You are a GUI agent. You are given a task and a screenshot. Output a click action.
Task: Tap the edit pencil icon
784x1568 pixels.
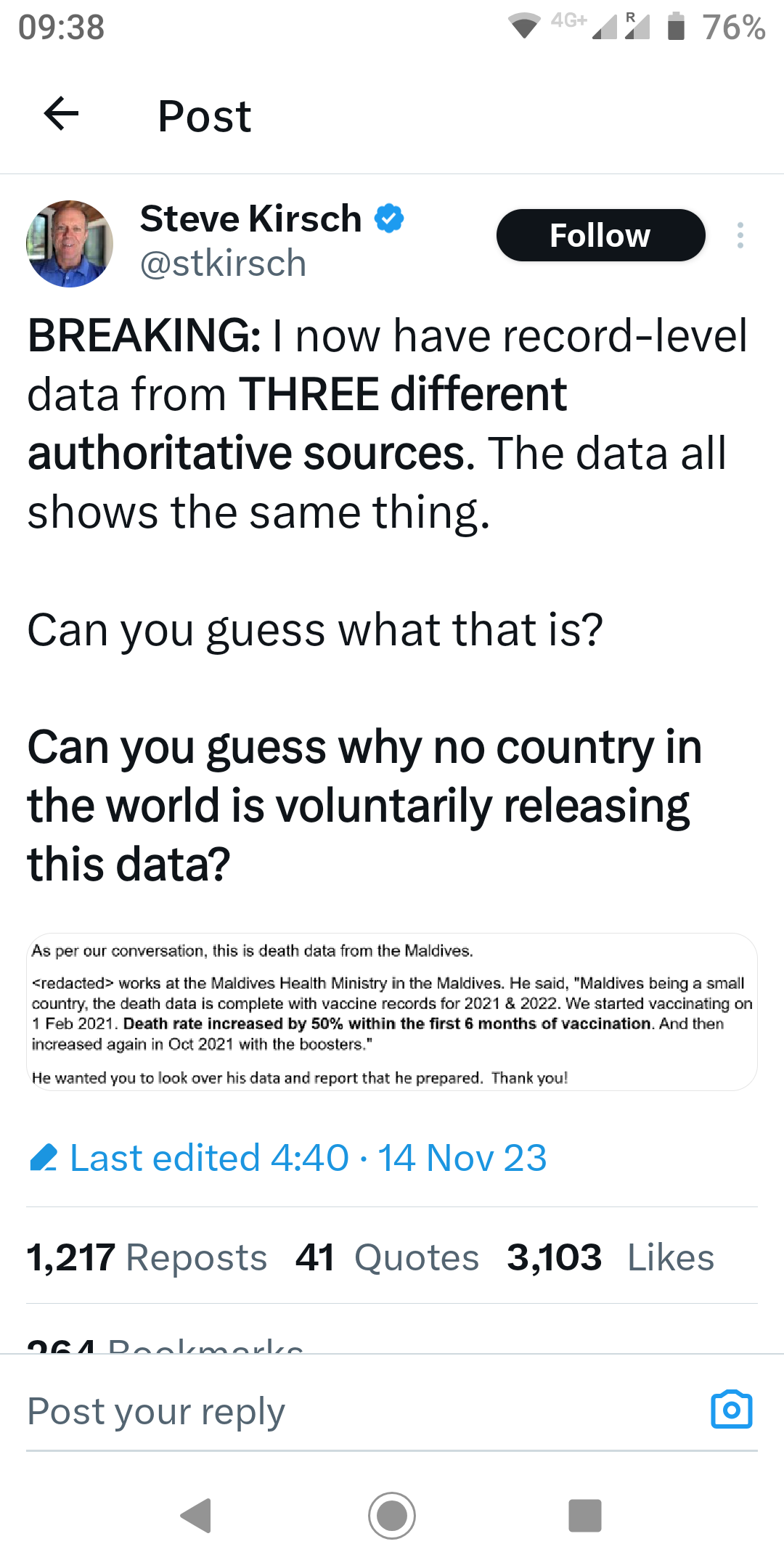(44, 1157)
